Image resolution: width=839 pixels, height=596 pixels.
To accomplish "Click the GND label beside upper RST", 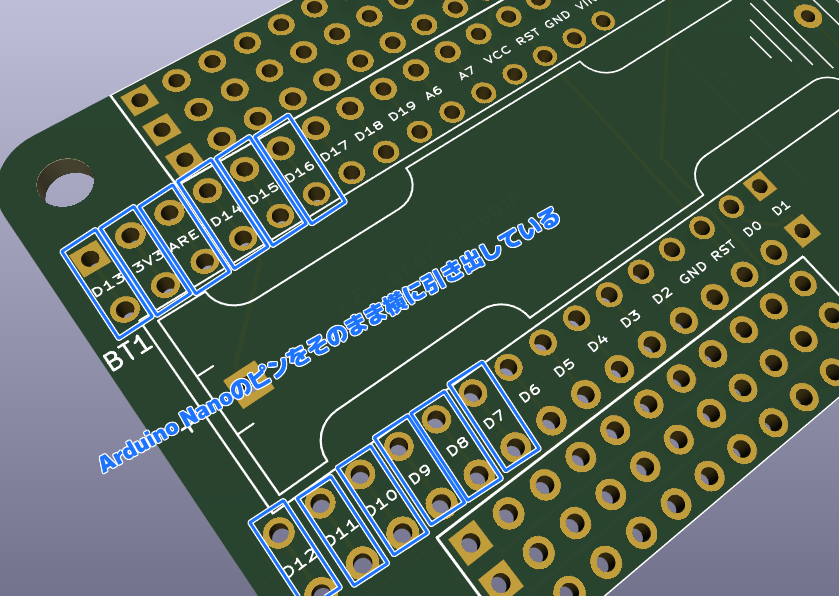I will click(x=558, y=20).
